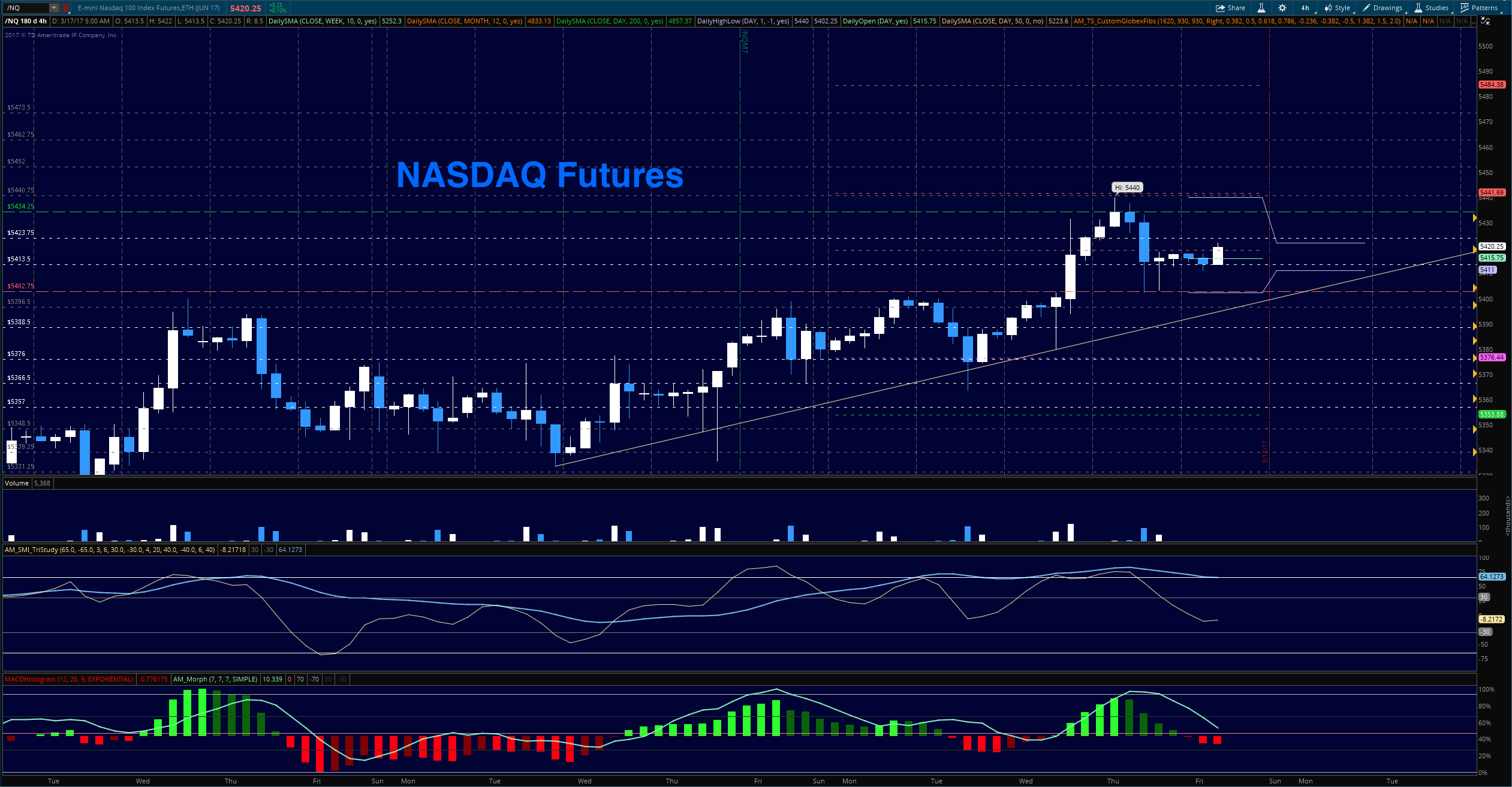Open the Studies flask menu
This screenshot has width=1512, height=787.
[1431, 8]
